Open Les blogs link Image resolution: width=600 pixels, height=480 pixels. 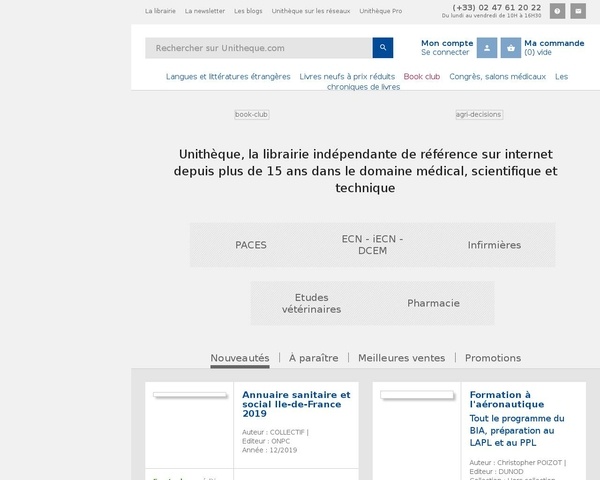coord(248,11)
